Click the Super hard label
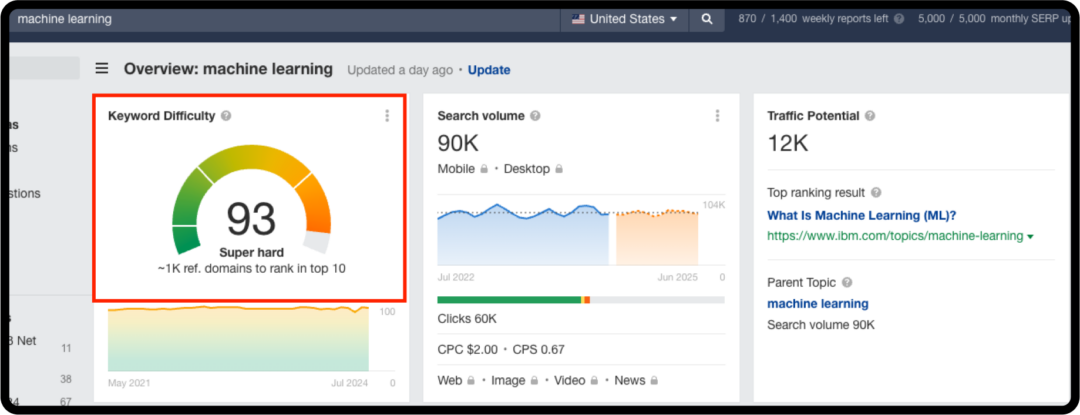The width and height of the screenshot is (1080, 415). coord(251,253)
